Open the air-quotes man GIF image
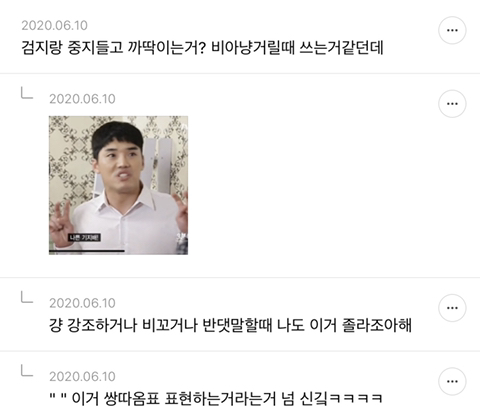Image resolution: width=480 pixels, height=420 pixels. (118, 185)
